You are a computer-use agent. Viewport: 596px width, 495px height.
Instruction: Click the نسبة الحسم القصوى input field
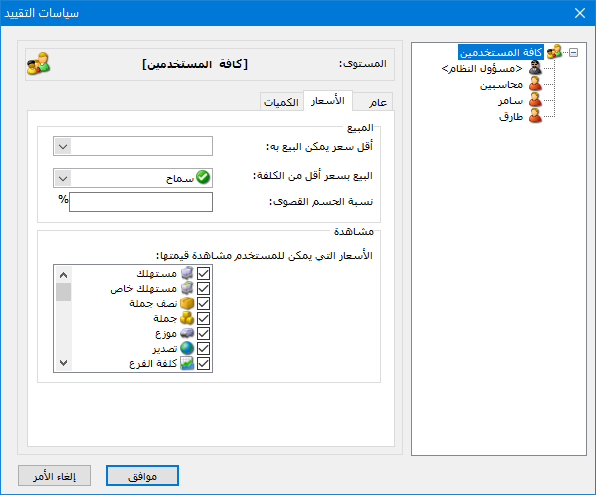click(141, 202)
